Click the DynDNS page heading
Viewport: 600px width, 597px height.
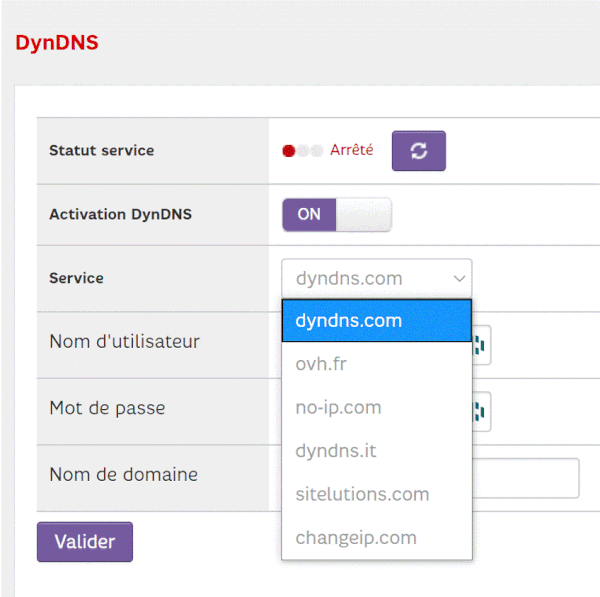pos(57,43)
